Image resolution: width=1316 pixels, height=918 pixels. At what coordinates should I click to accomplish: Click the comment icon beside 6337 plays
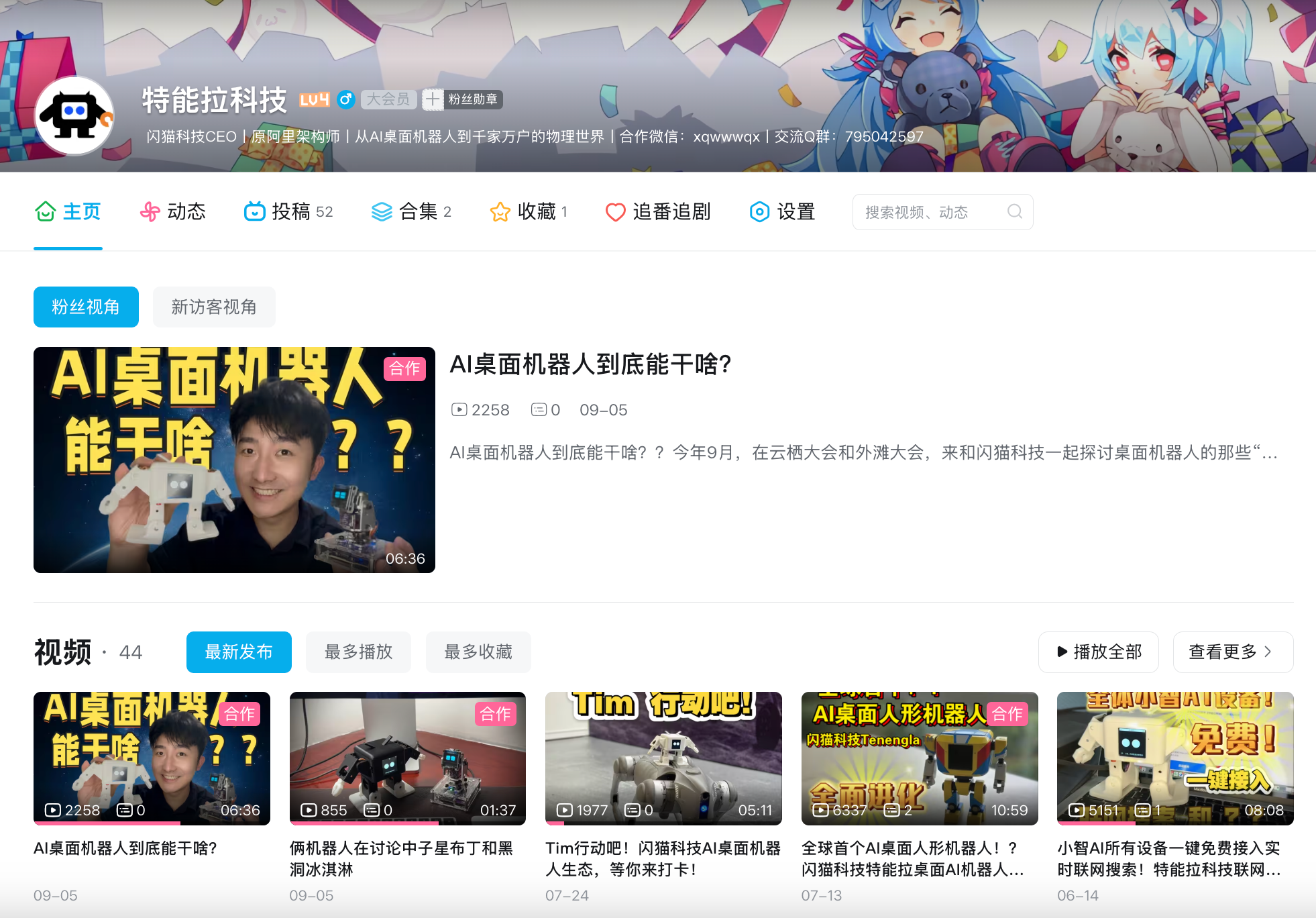click(x=892, y=810)
